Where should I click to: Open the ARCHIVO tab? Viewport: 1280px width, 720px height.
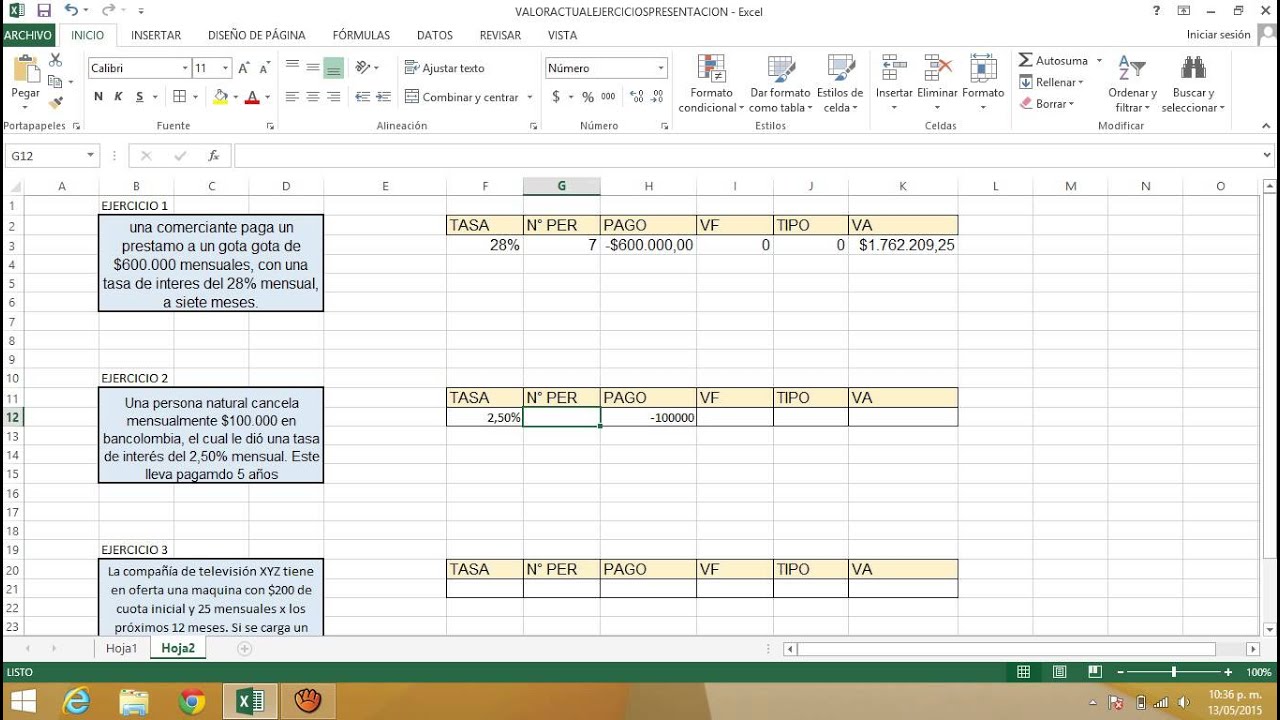27,35
